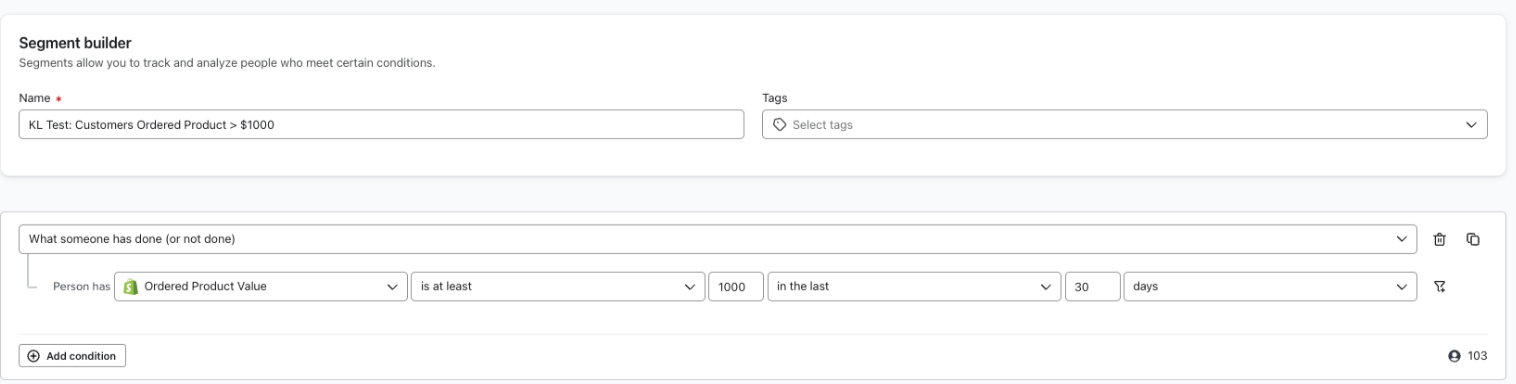
Task: Click the 103 member count number
Action: (1477, 356)
